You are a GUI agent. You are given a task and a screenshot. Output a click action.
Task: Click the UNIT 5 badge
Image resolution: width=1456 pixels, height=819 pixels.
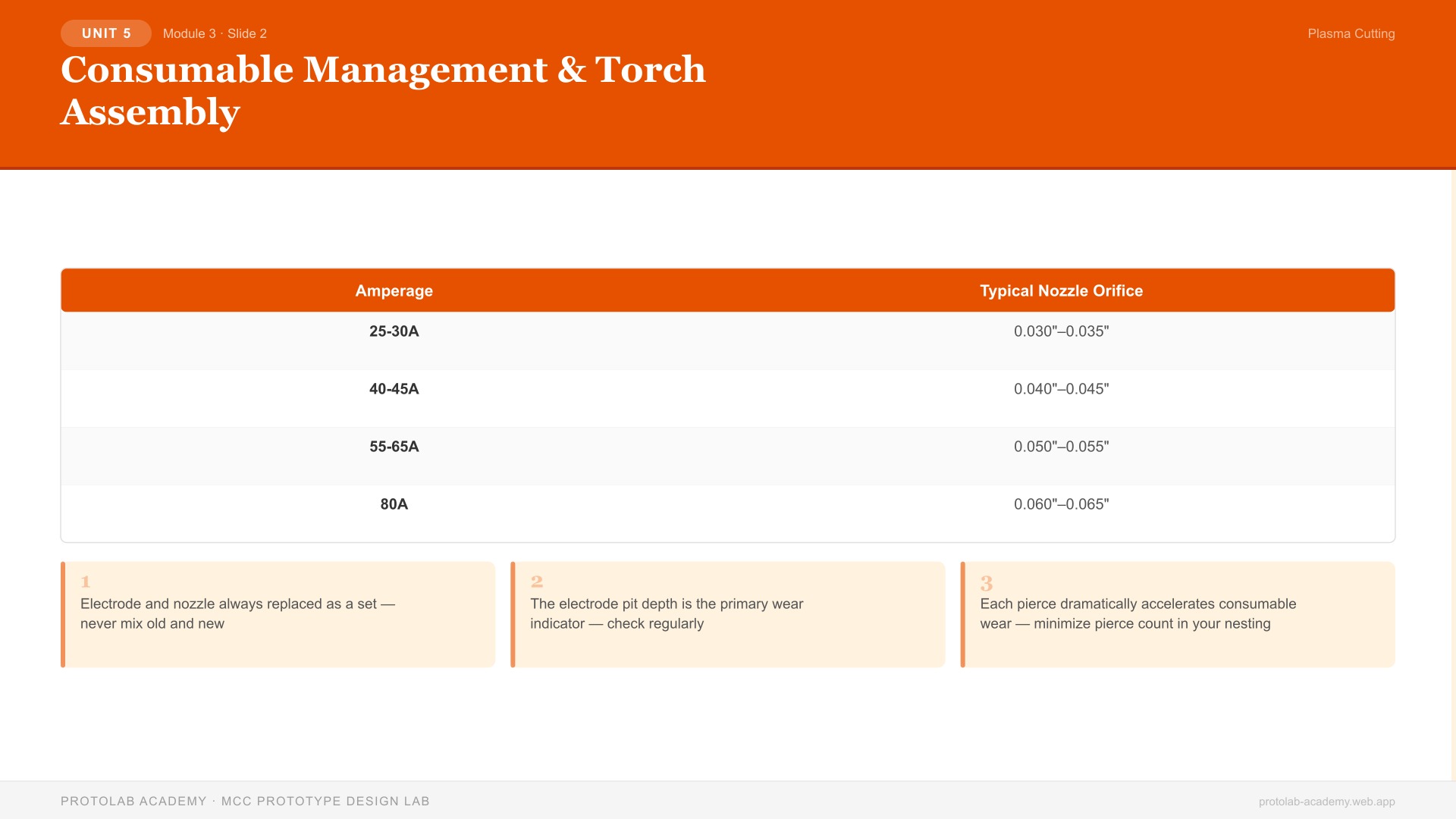pos(105,33)
